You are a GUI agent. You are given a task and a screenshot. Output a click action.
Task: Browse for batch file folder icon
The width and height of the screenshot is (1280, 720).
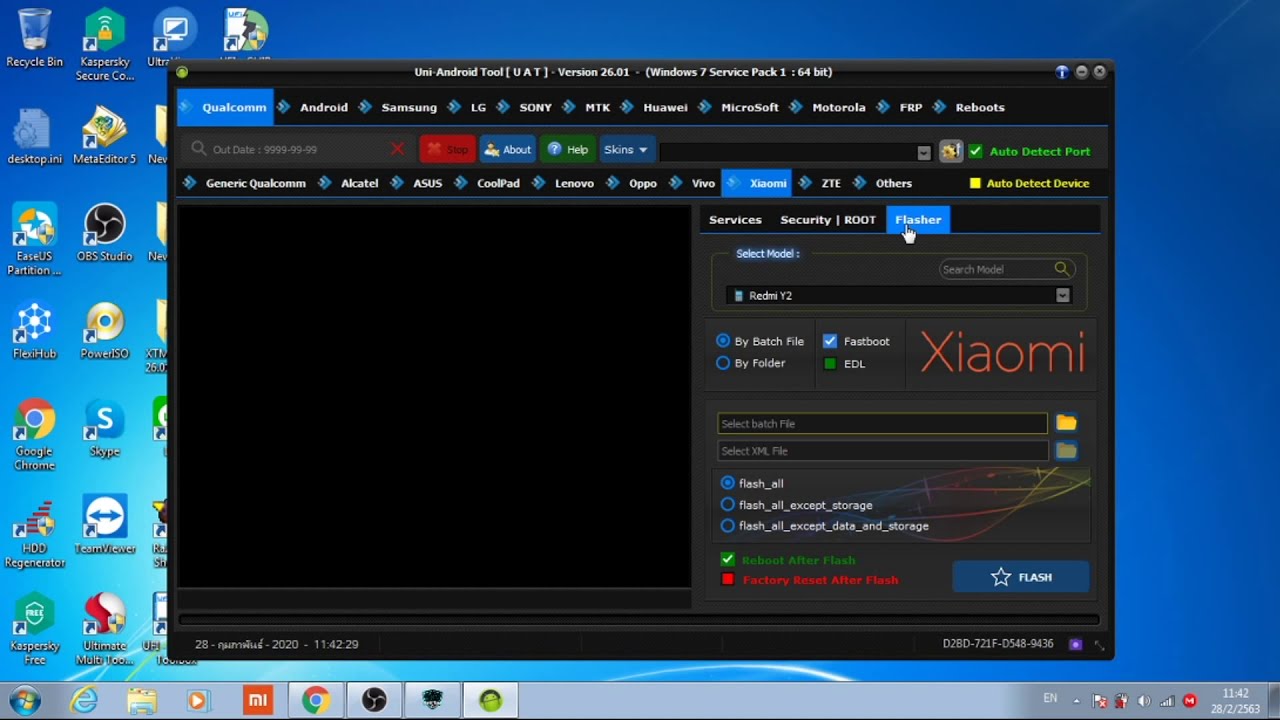[x=1066, y=423]
